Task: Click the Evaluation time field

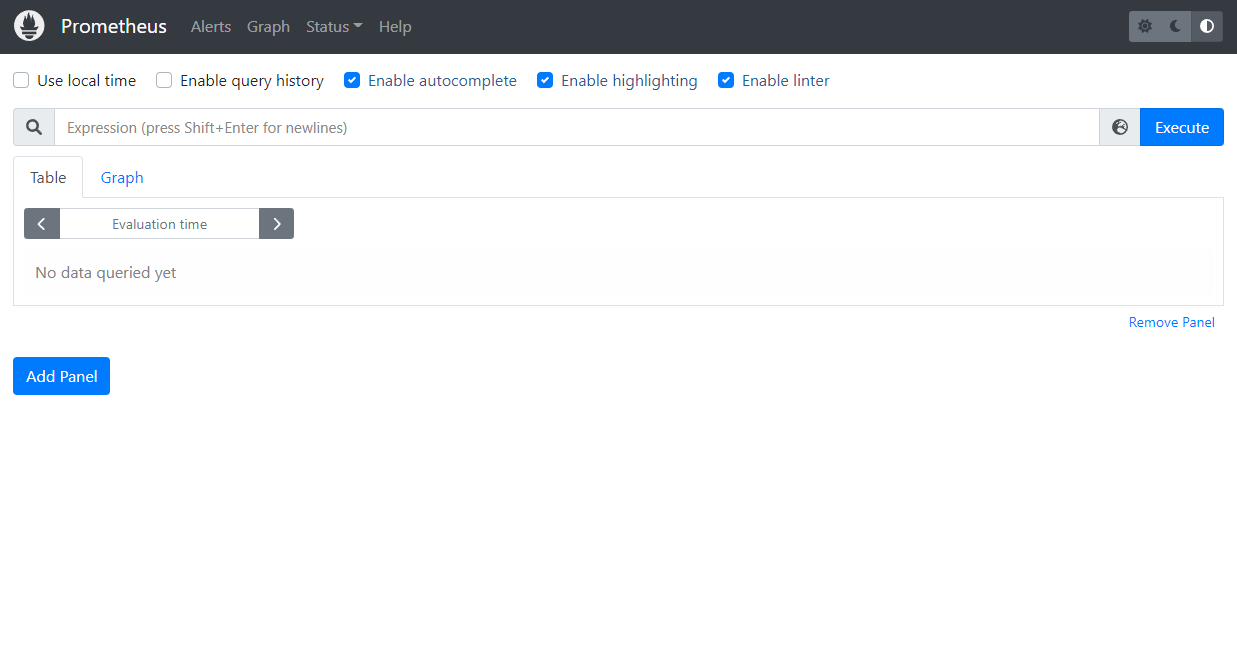Action: [159, 224]
